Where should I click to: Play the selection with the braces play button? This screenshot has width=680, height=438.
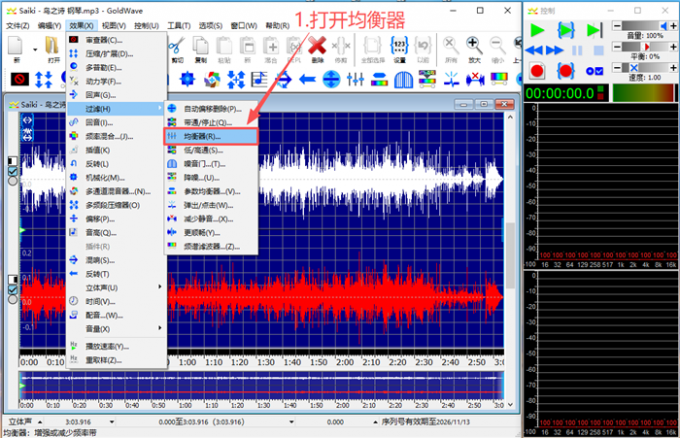click(566, 30)
